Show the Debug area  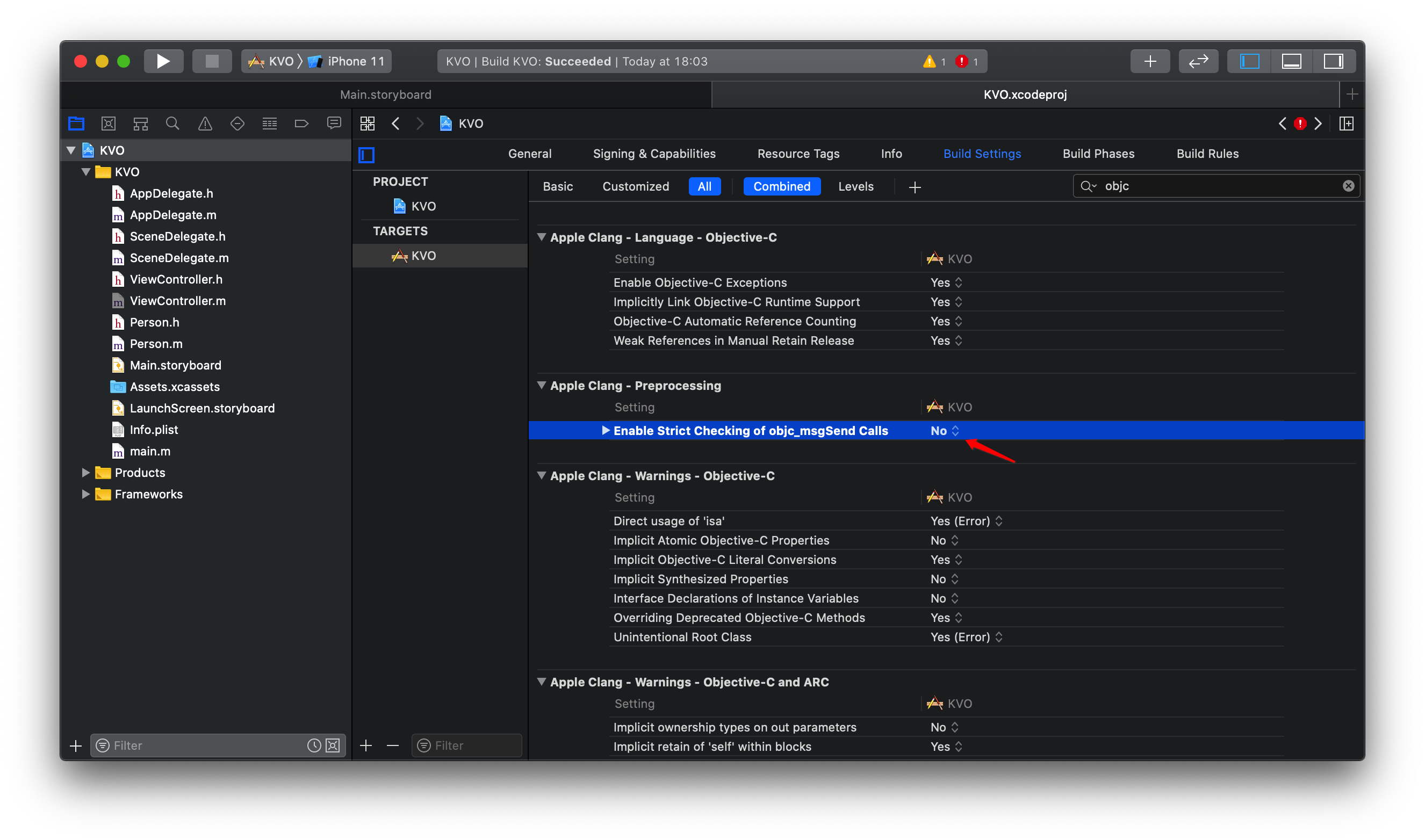(1291, 61)
